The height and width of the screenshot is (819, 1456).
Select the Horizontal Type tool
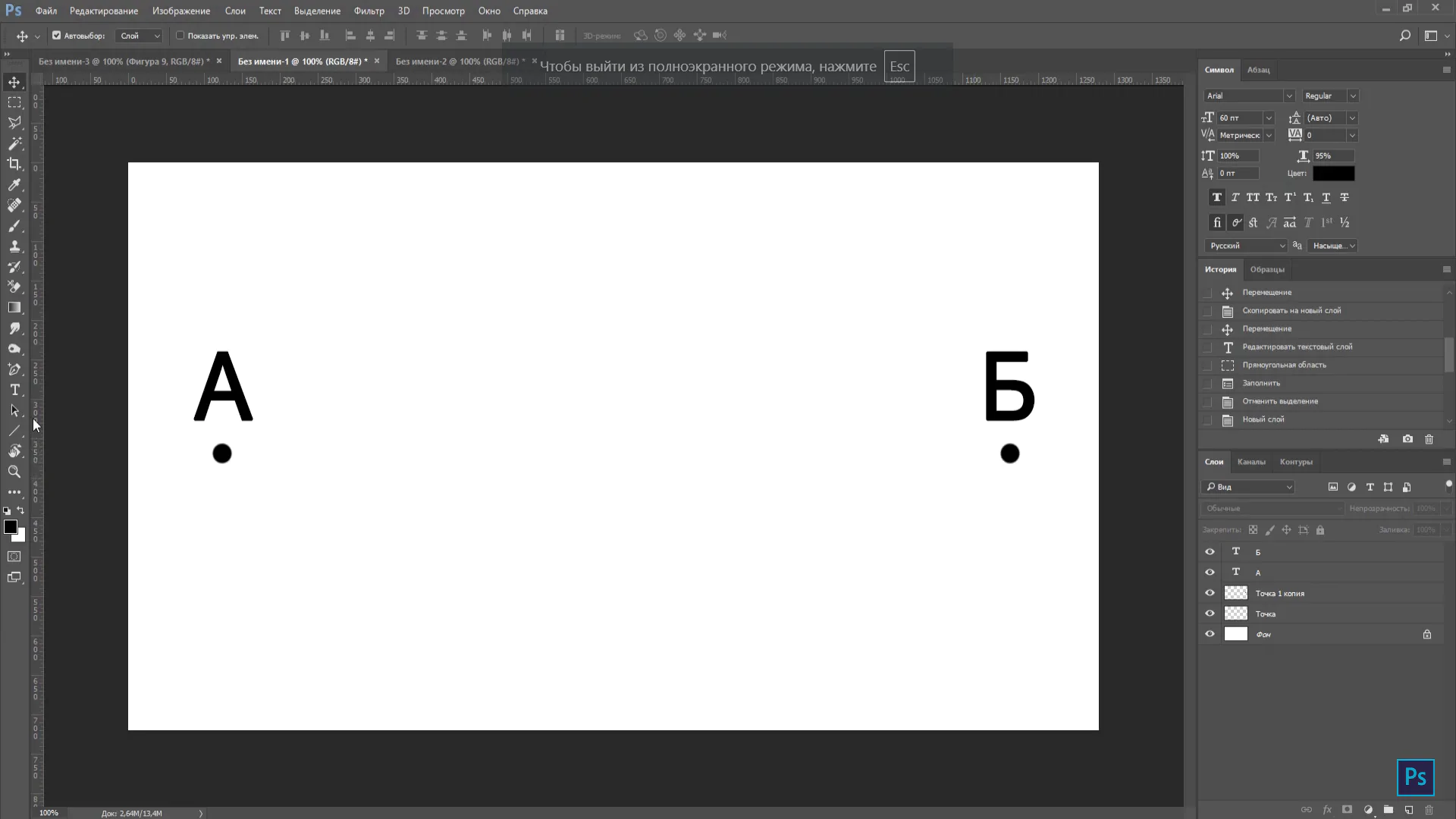[14, 390]
